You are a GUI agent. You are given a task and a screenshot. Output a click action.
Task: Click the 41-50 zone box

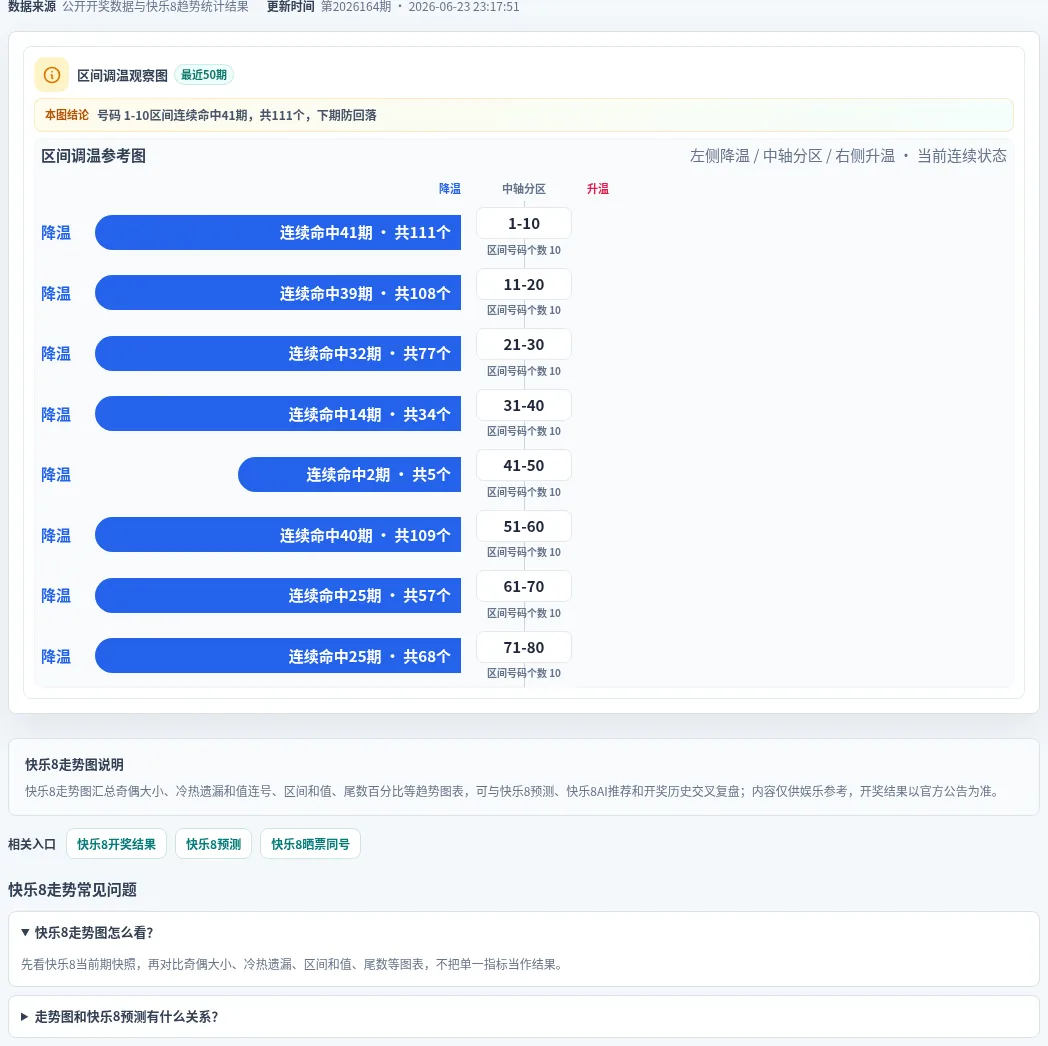tap(524, 465)
